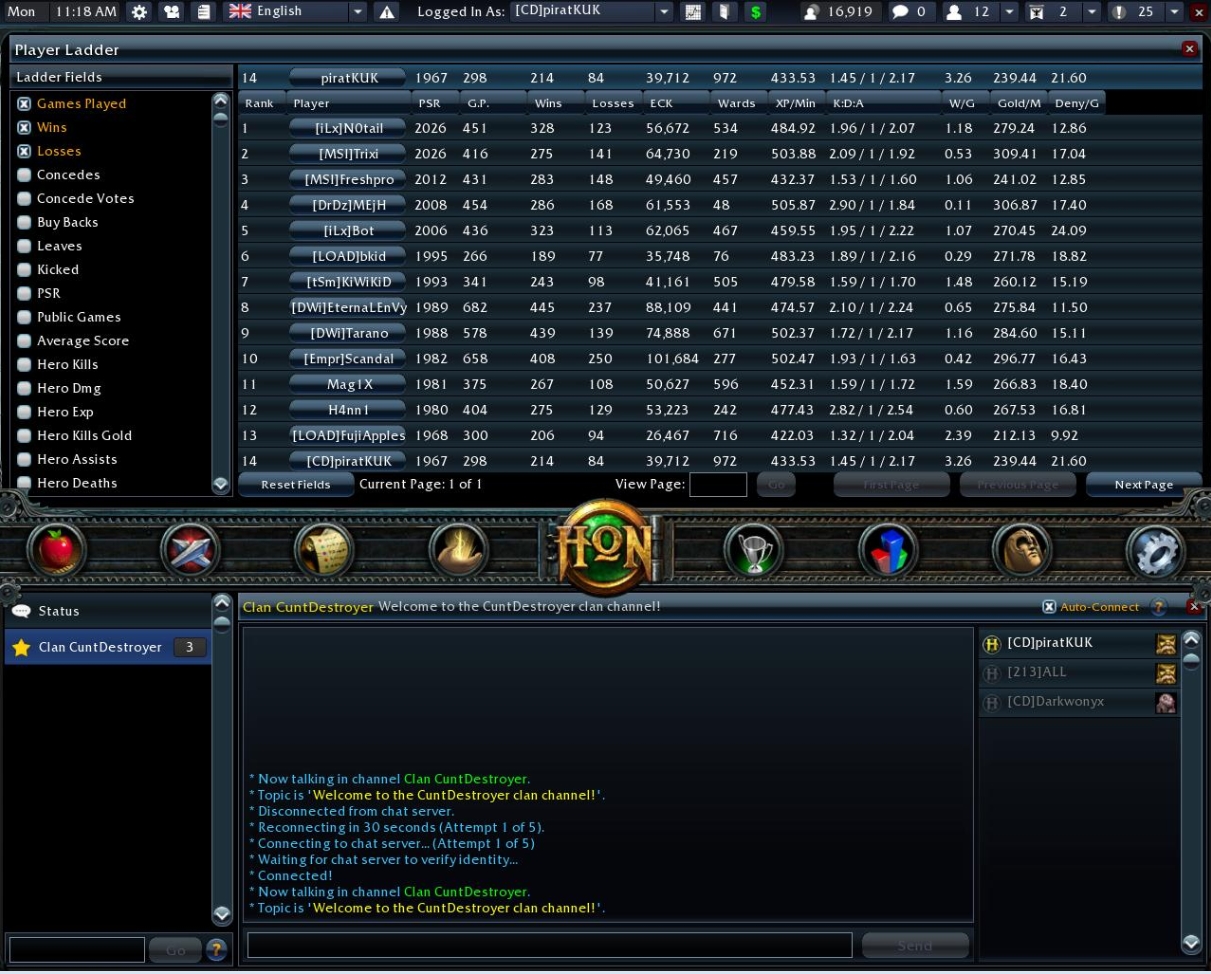Enable the Kicked ladder field
1211x974 pixels.
(x=24, y=270)
